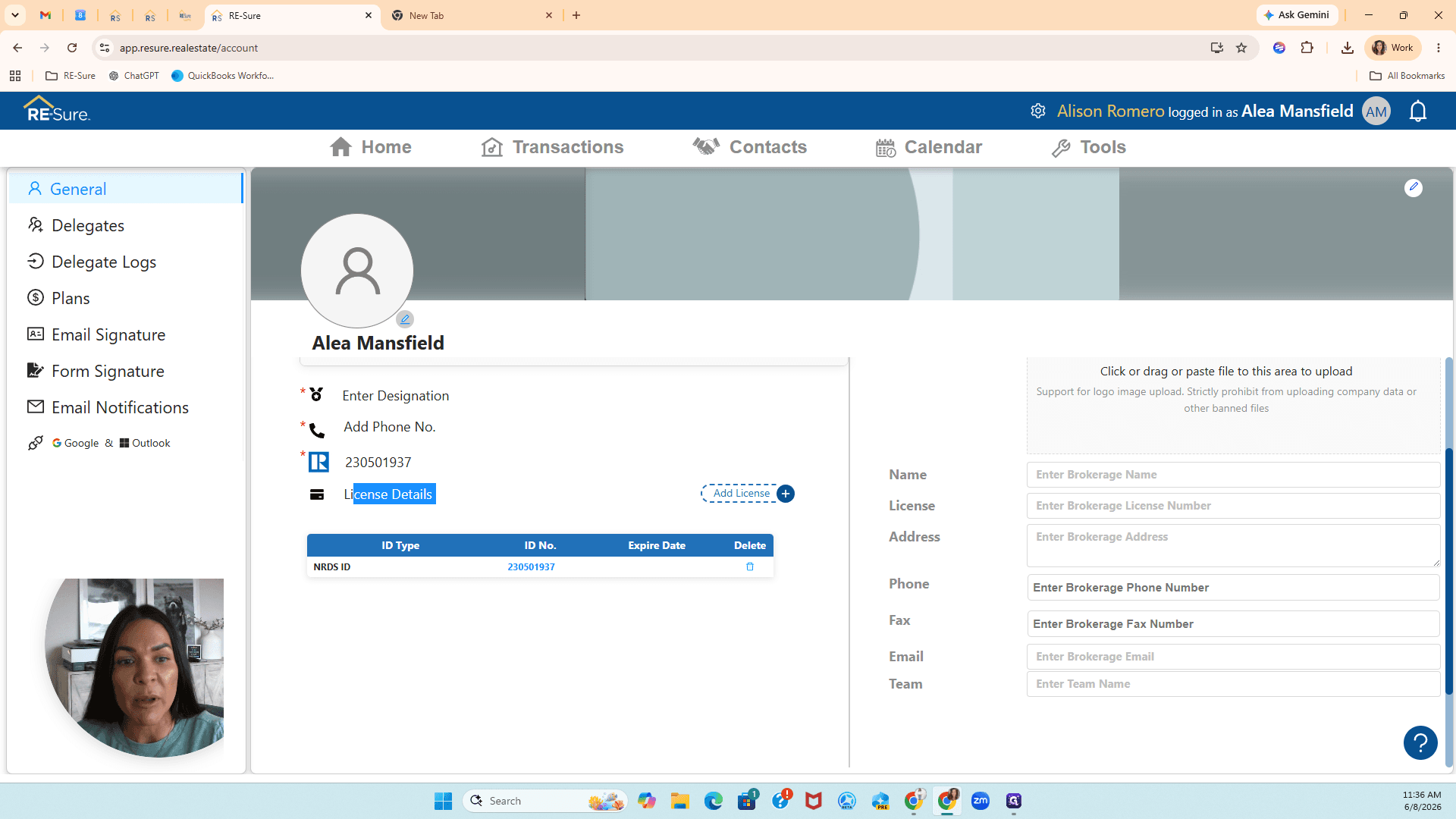The image size is (1456, 819).
Task: Select Delegates in the sidebar
Action: pyautogui.click(x=126, y=225)
